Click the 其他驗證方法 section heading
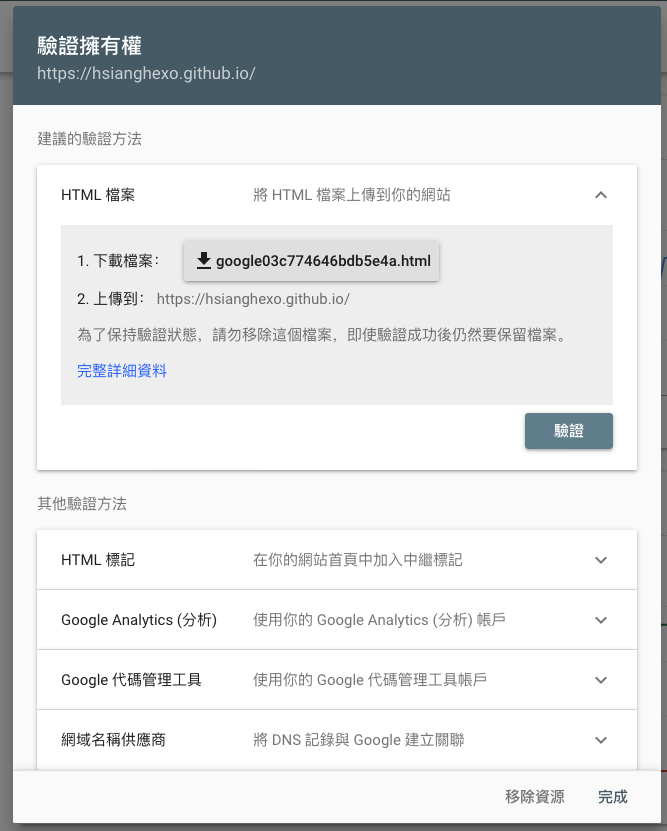Viewport: 667px width, 831px height. [82, 503]
